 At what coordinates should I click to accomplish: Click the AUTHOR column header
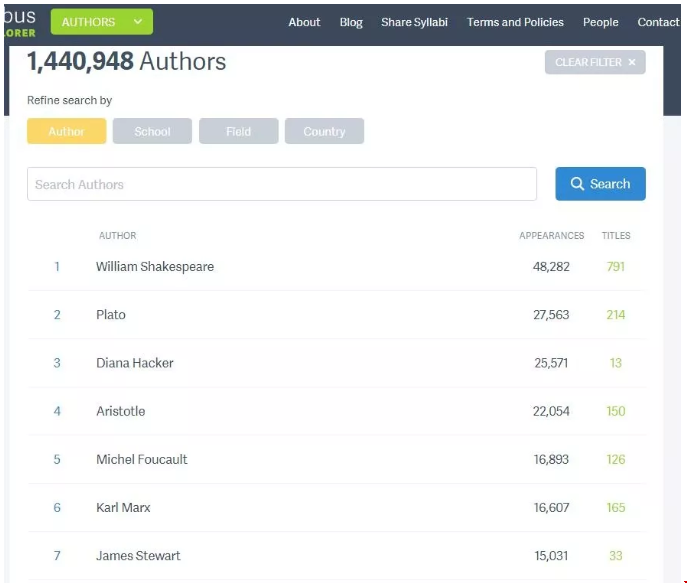[x=117, y=236]
